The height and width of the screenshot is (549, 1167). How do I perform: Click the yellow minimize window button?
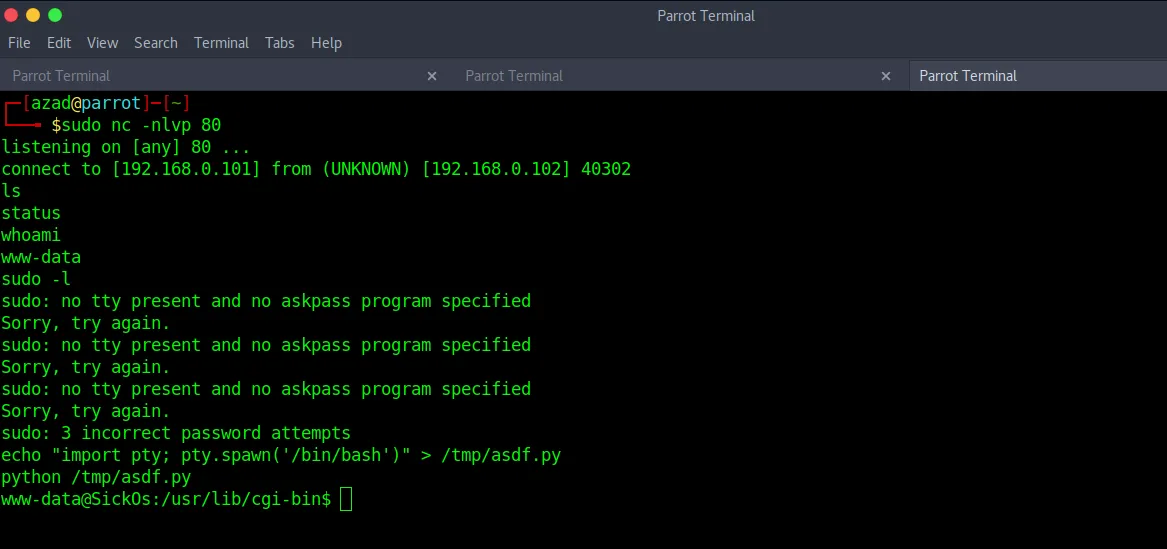pos(33,15)
